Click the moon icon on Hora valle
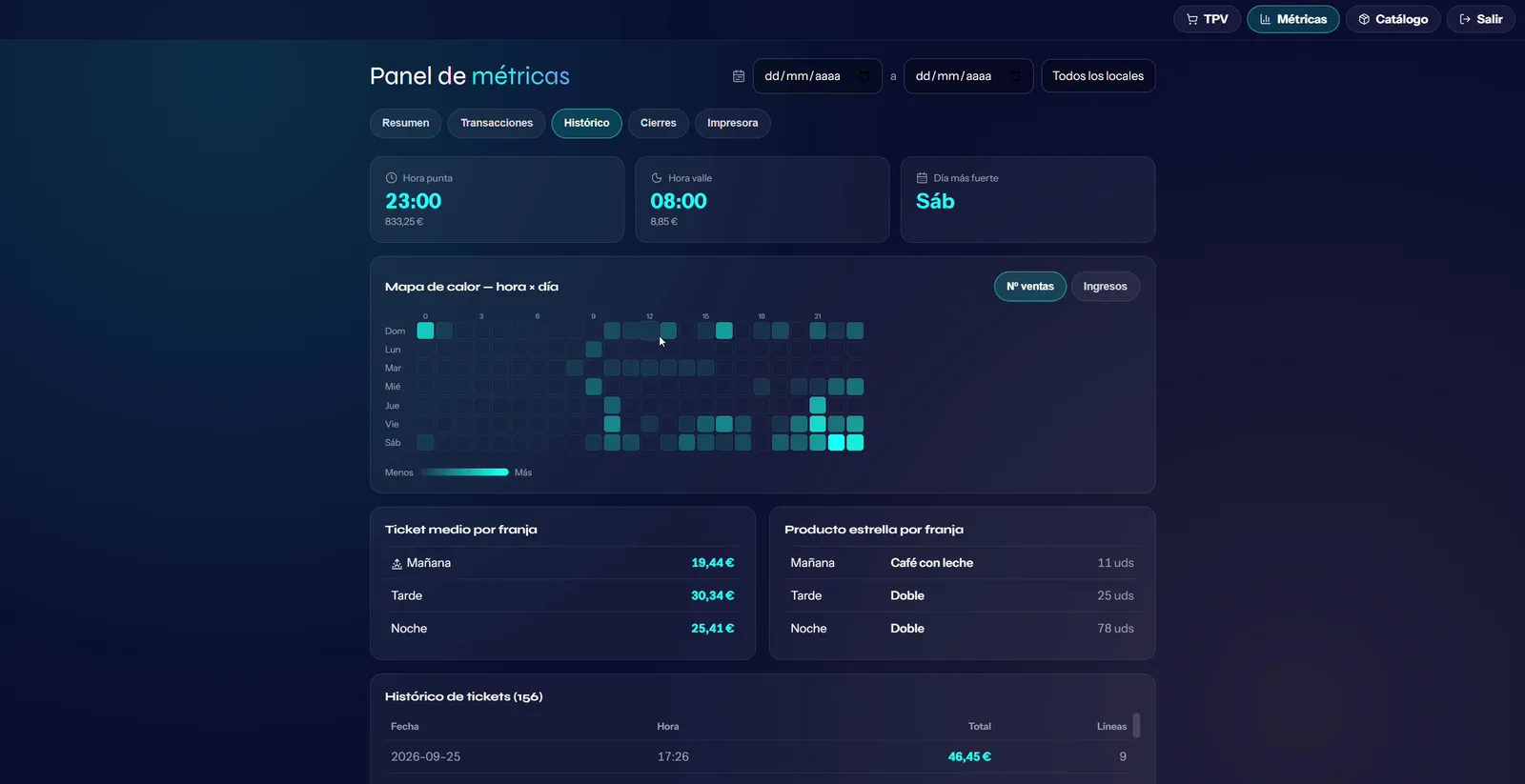Screen dimensions: 1525x784 [657, 178]
